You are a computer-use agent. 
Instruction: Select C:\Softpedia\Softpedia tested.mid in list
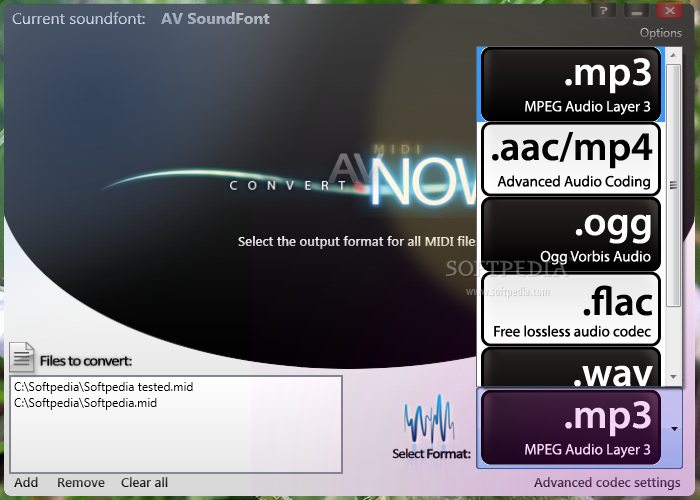point(104,387)
